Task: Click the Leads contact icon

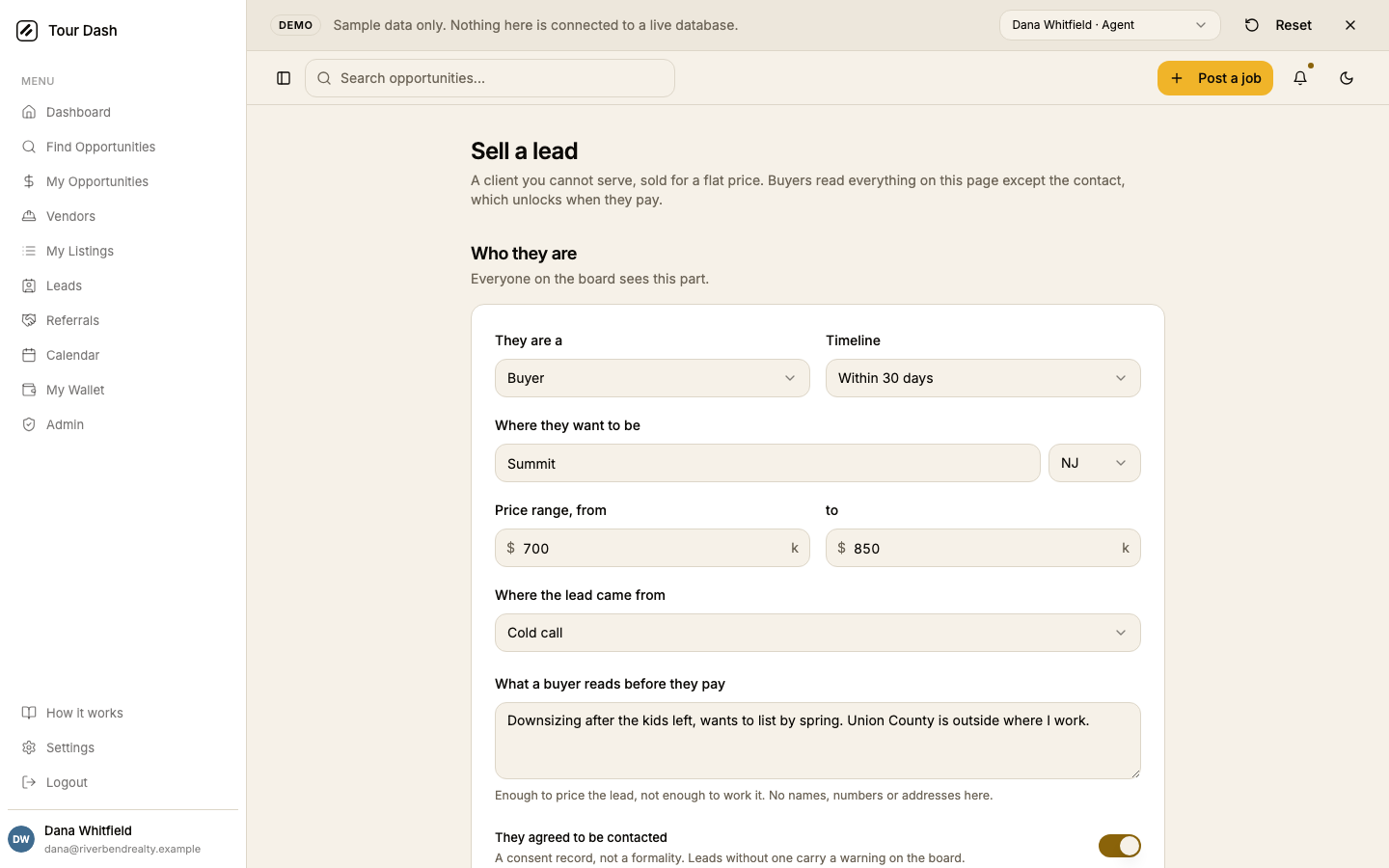Action: click(x=29, y=285)
